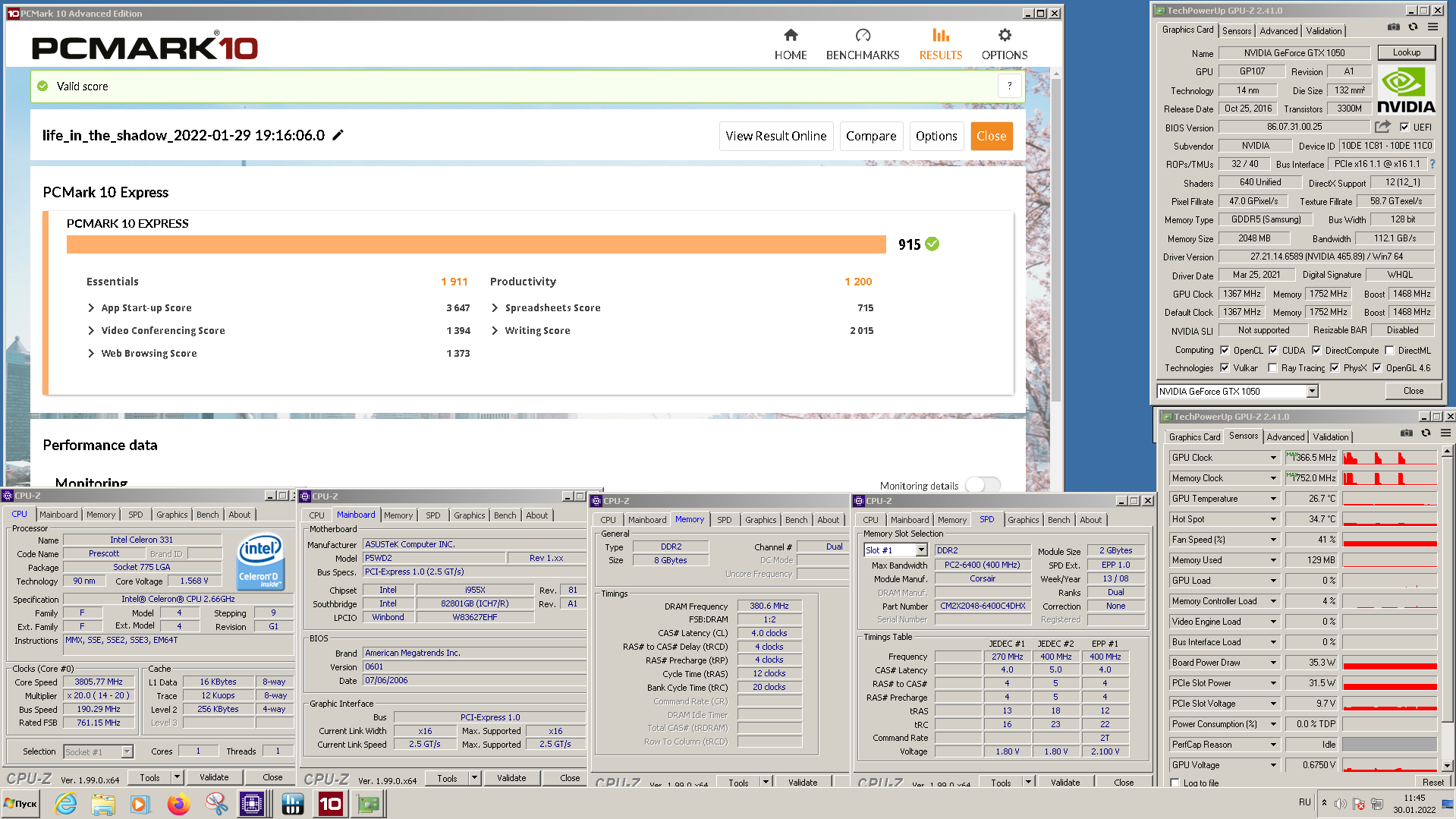Launch Windows Media Player from taskbar
The image size is (1456, 819).
click(140, 804)
